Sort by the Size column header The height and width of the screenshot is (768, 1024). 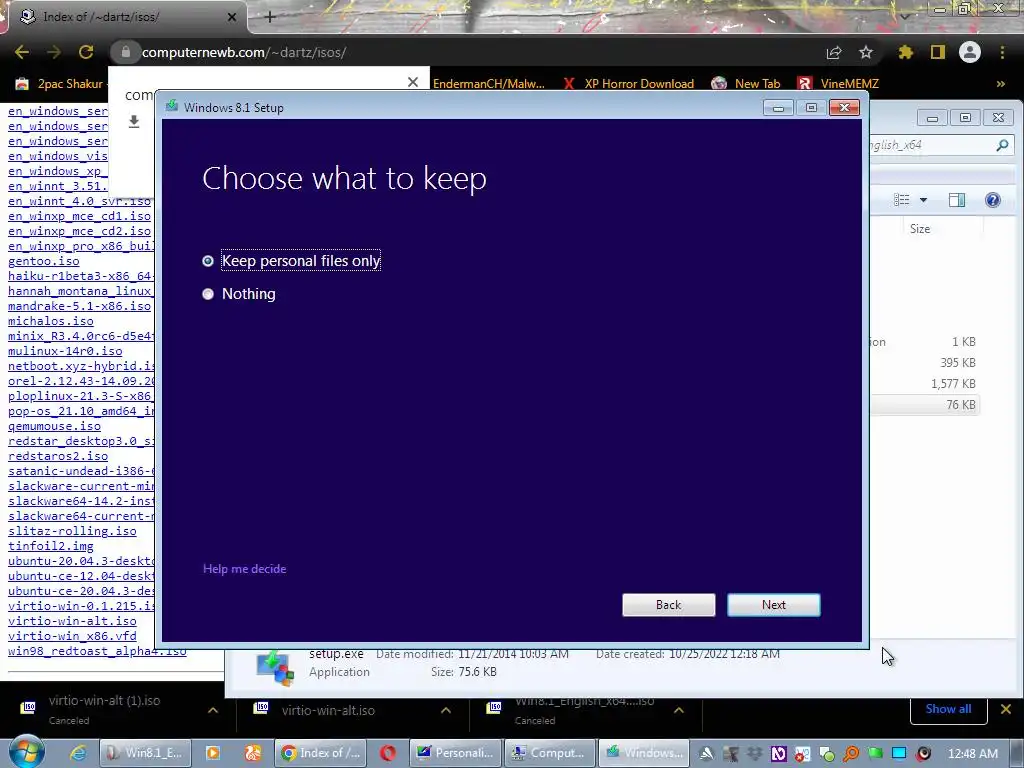[x=920, y=229]
